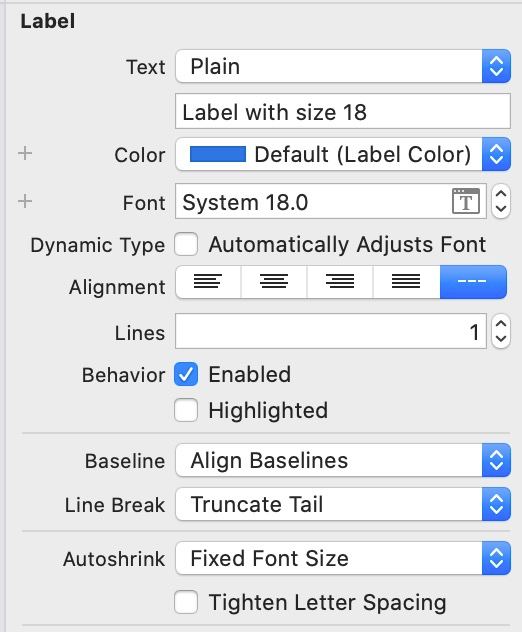Screen dimensions: 522x632
Task: Toggle Tighten Letter Spacing checkbox
Action: (x=186, y=602)
